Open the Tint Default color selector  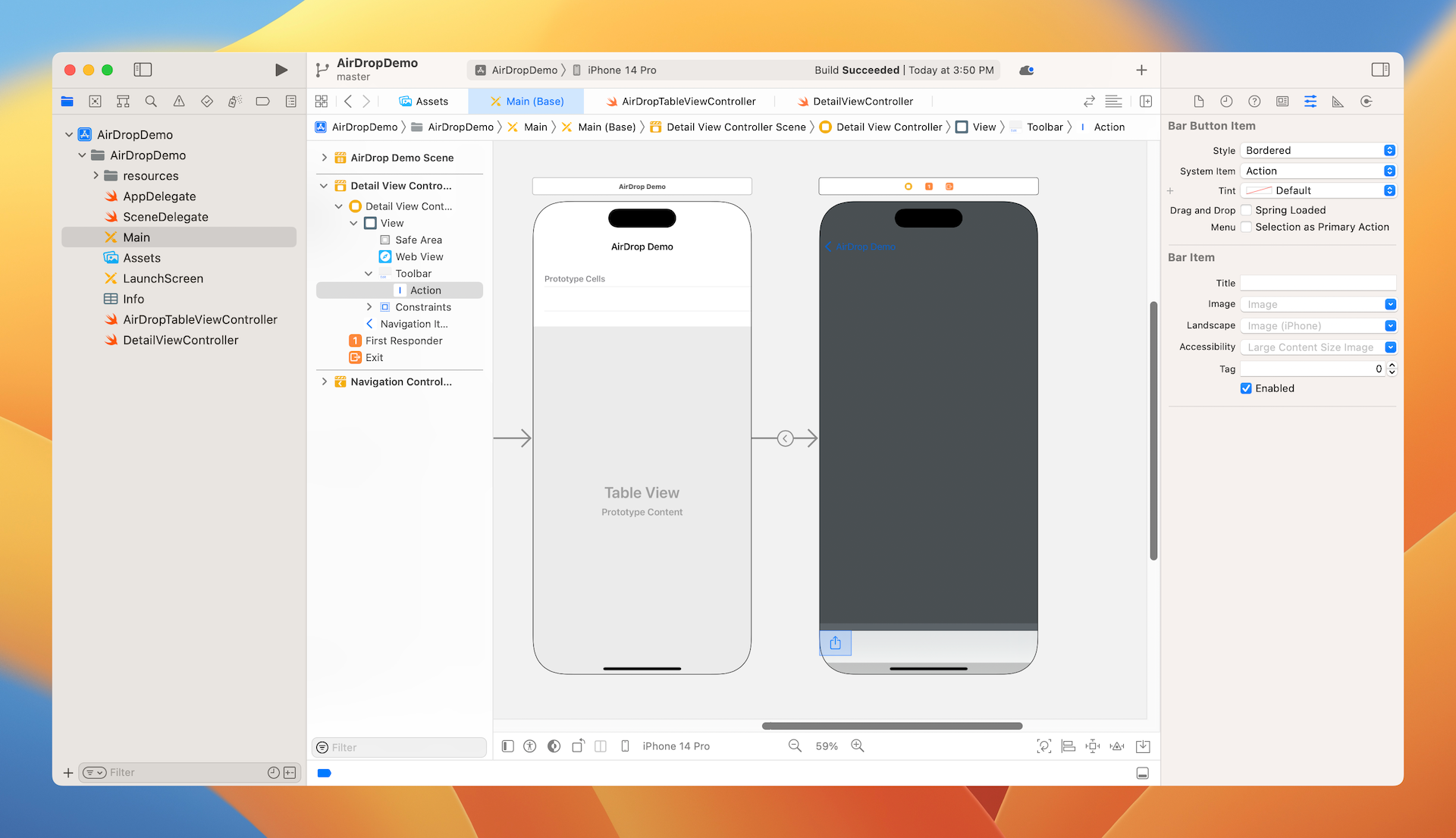click(x=1318, y=190)
